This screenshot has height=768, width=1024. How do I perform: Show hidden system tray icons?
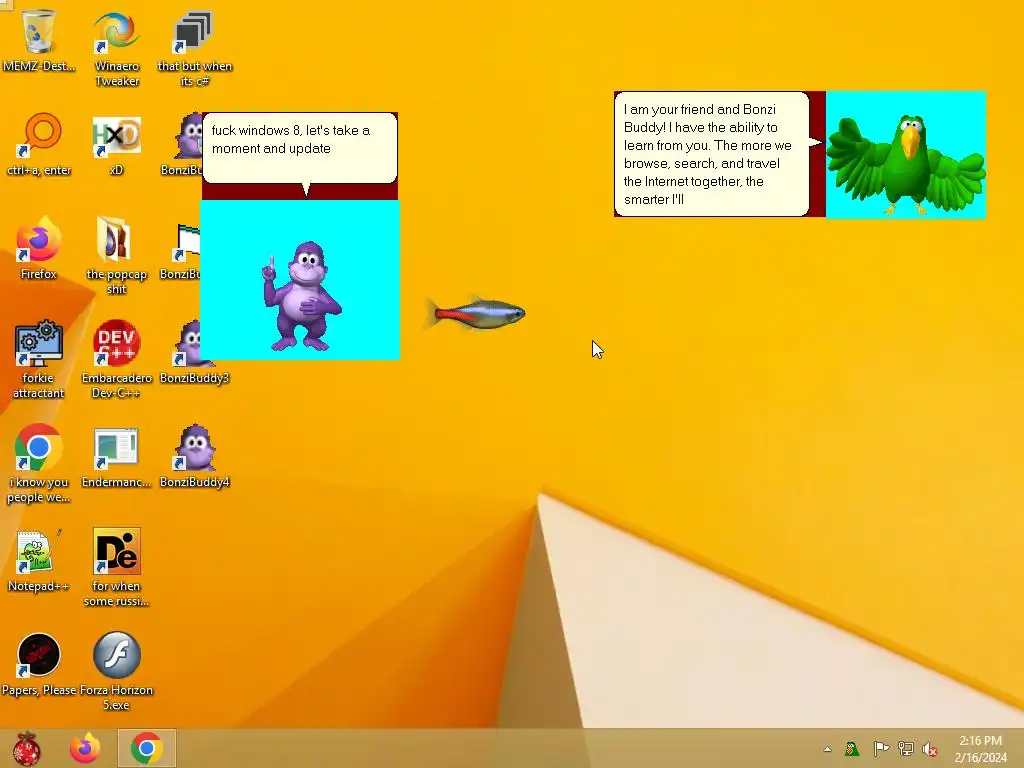coord(827,749)
